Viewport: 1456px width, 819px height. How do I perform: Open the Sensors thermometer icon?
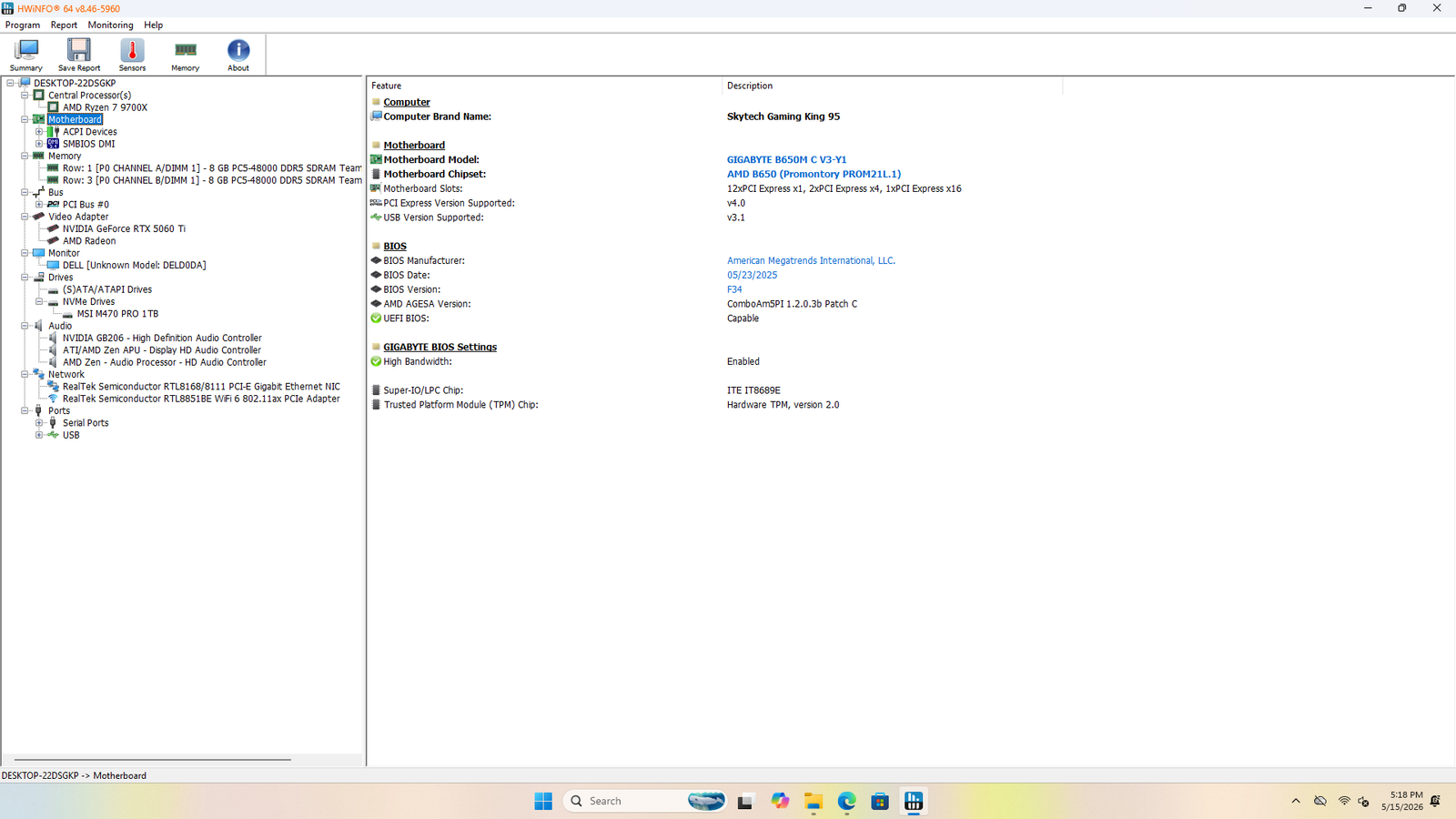(132, 50)
